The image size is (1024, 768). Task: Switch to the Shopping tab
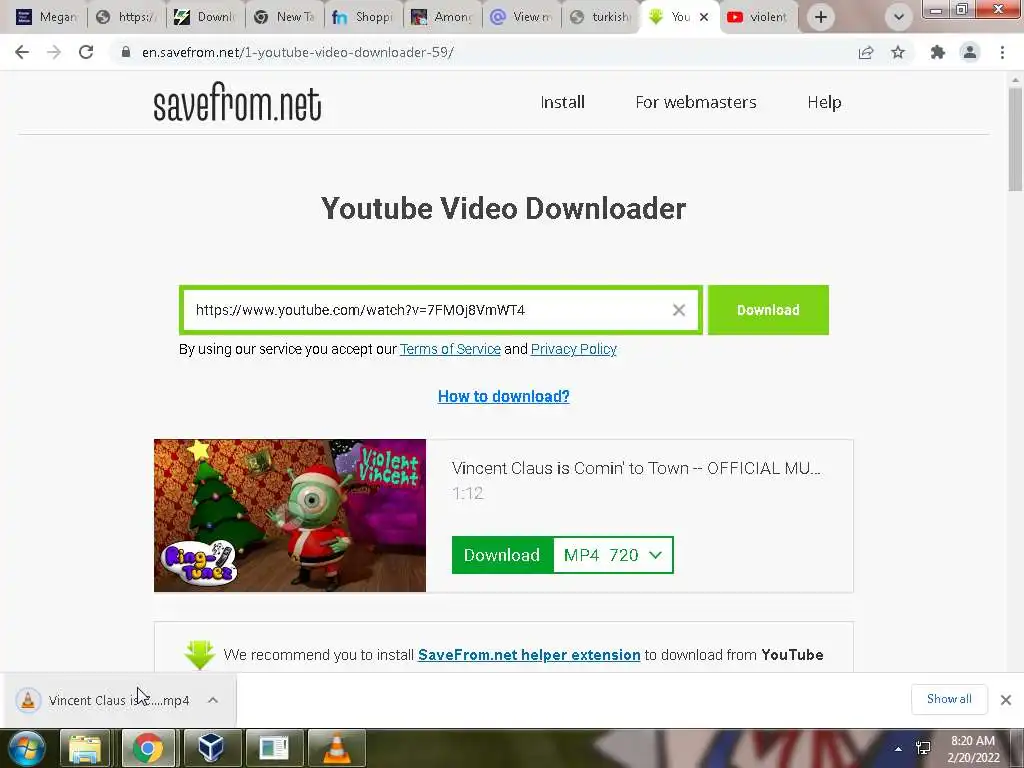click(x=362, y=17)
